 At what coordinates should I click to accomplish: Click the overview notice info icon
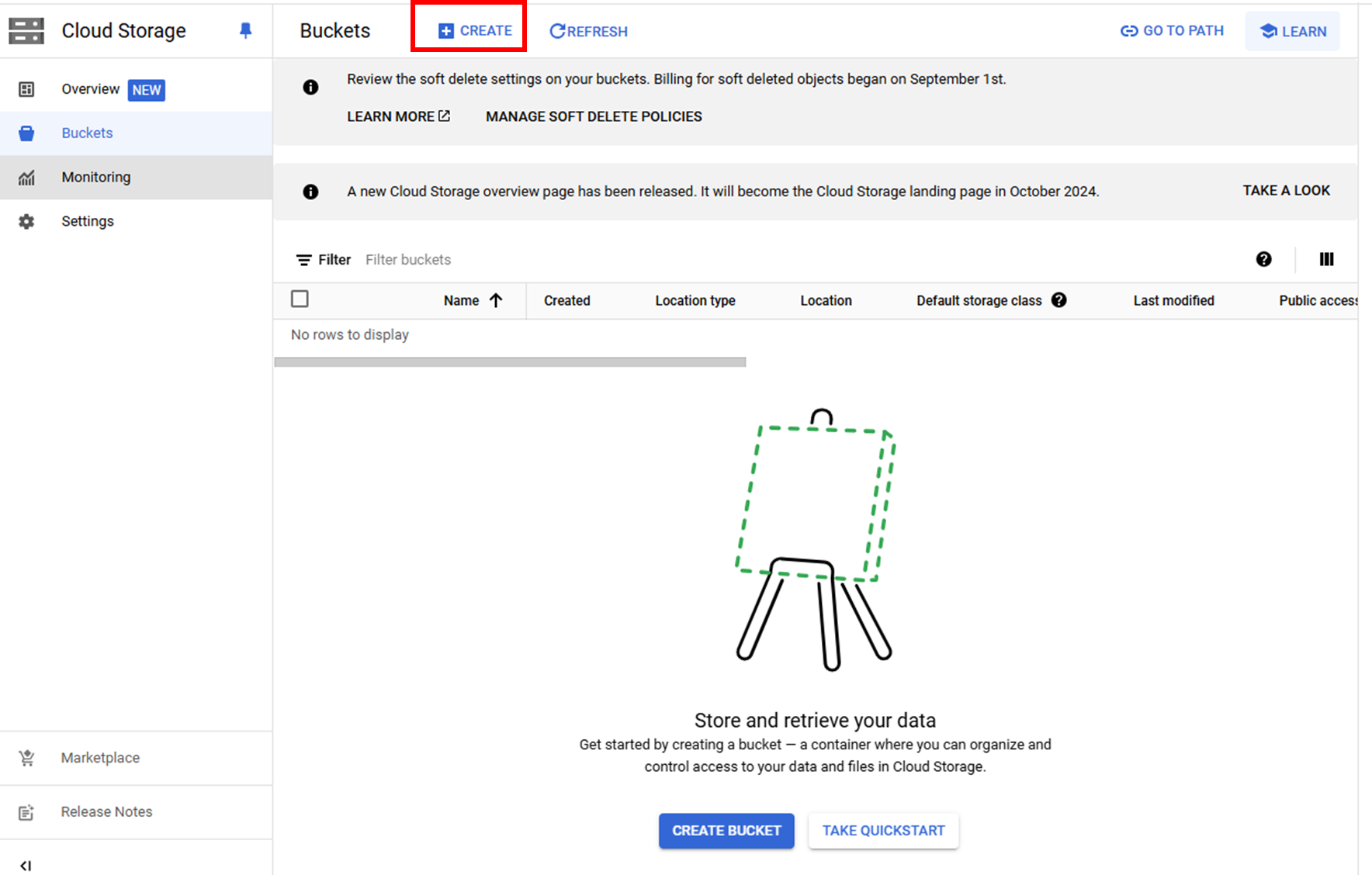click(310, 192)
